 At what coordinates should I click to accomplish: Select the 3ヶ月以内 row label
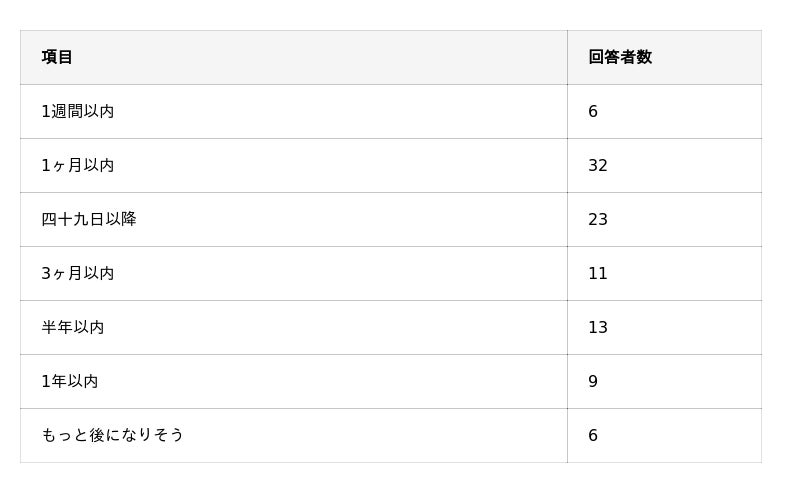pos(78,273)
